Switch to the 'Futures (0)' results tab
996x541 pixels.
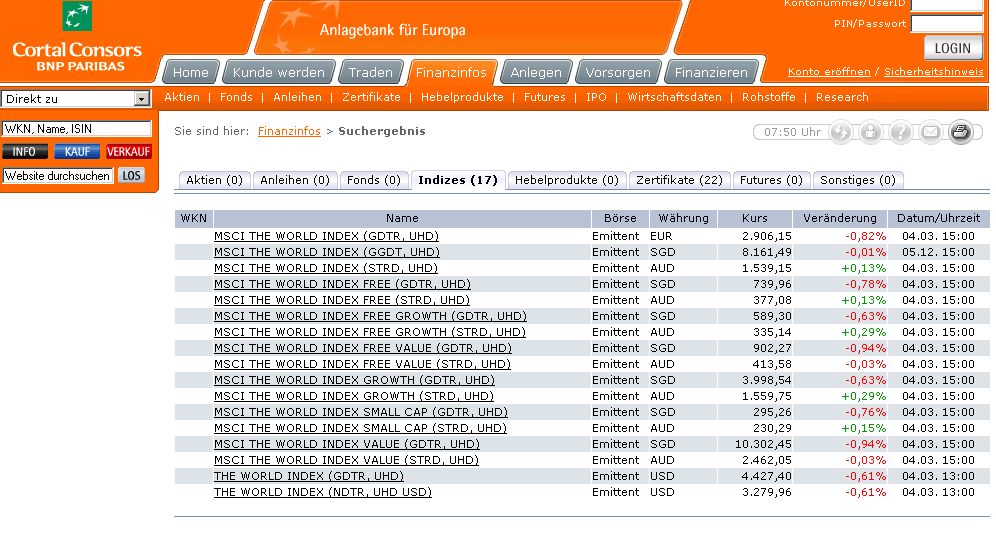click(771, 180)
